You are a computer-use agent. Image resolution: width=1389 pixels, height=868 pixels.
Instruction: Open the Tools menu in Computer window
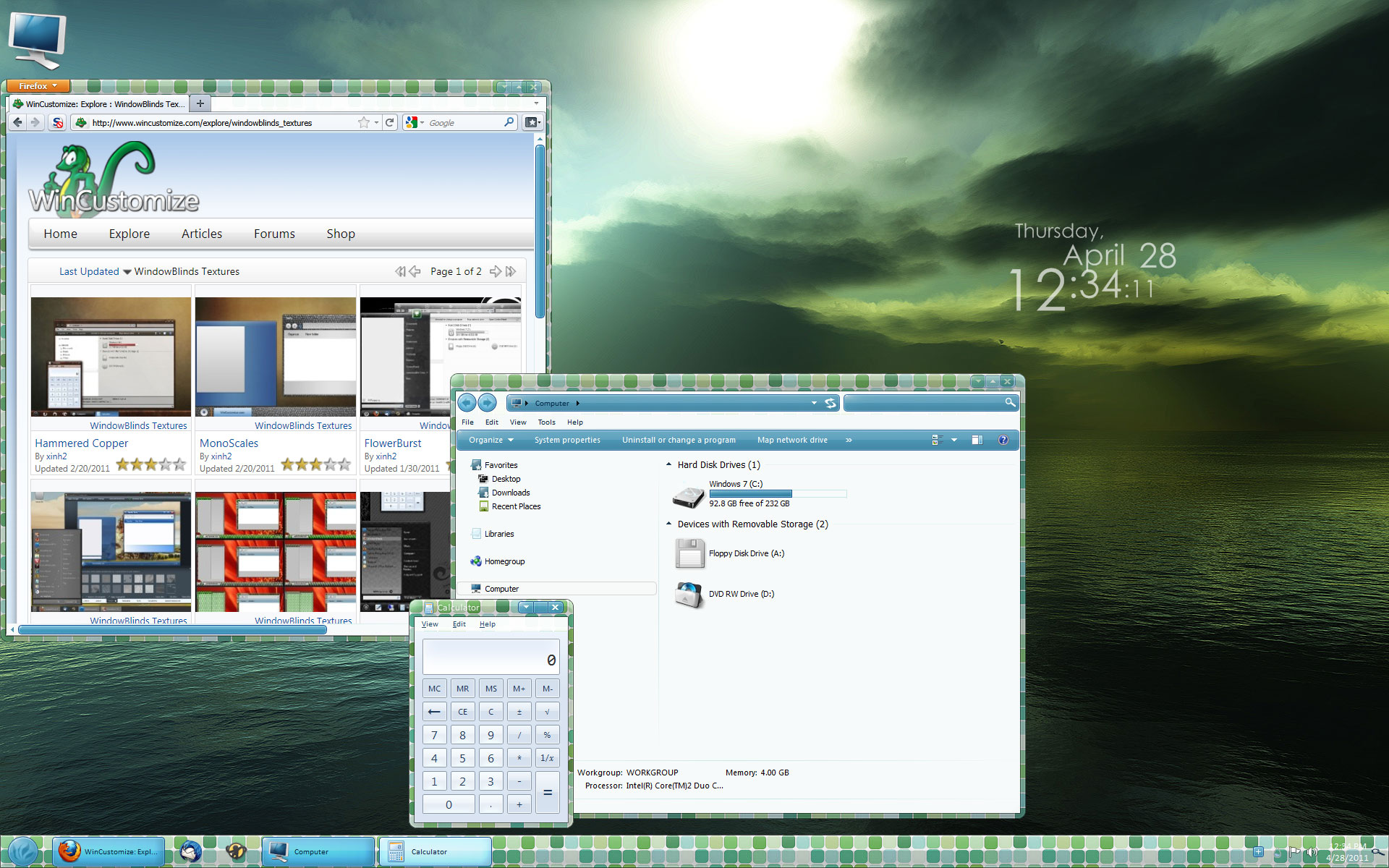tap(546, 422)
